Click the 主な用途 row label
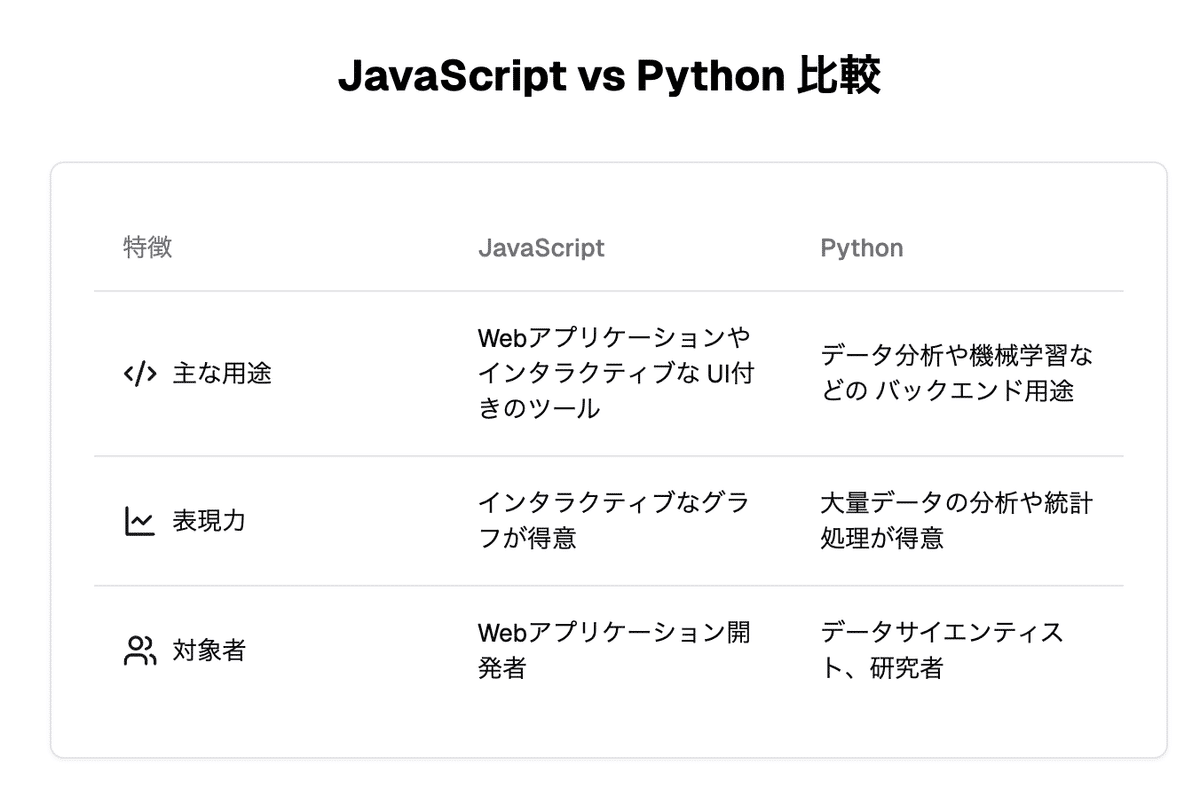Screen dimensions: 1200x804 pyautogui.click(x=222, y=374)
